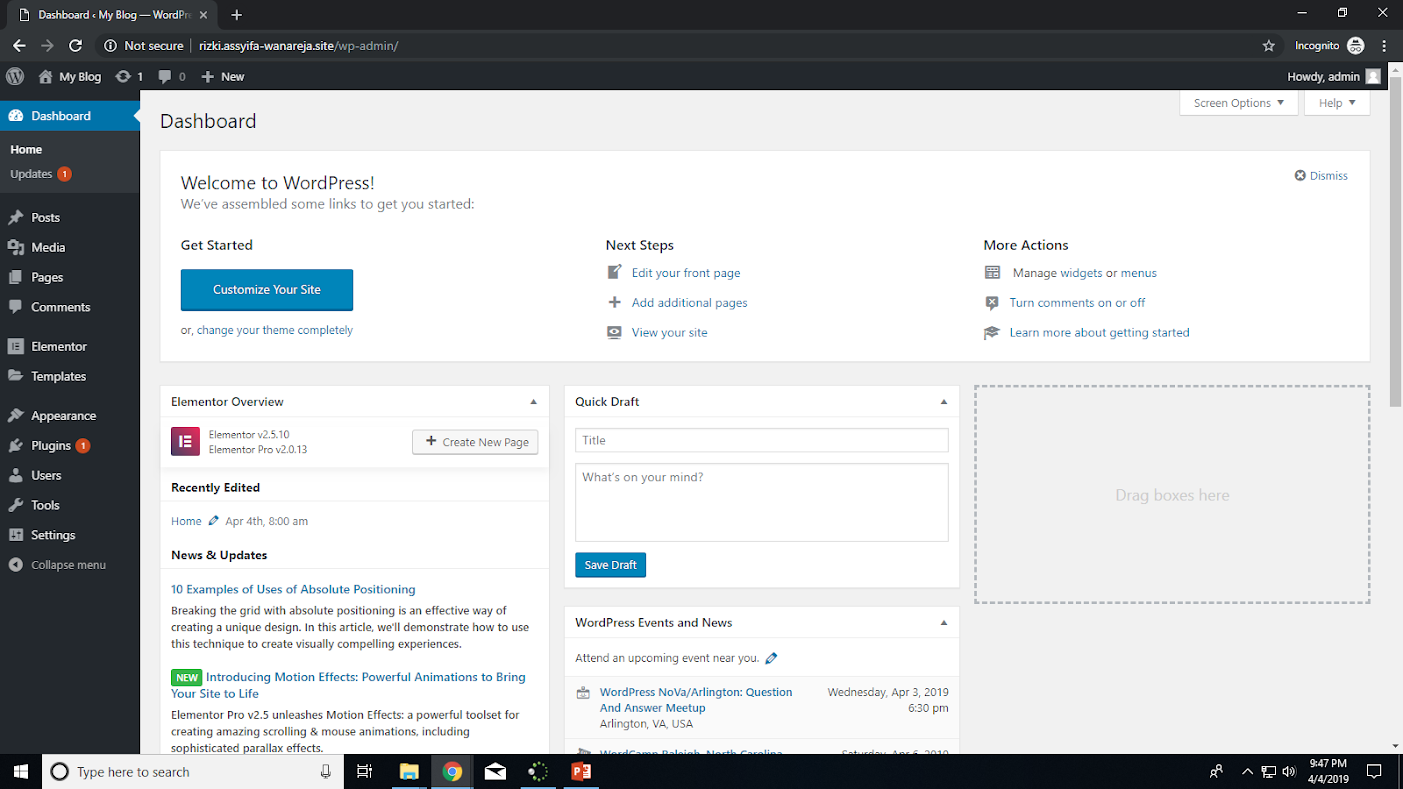Open the Windows Start menu
Viewport: 1403px width, 789px height.
click(x=20, y=772)
